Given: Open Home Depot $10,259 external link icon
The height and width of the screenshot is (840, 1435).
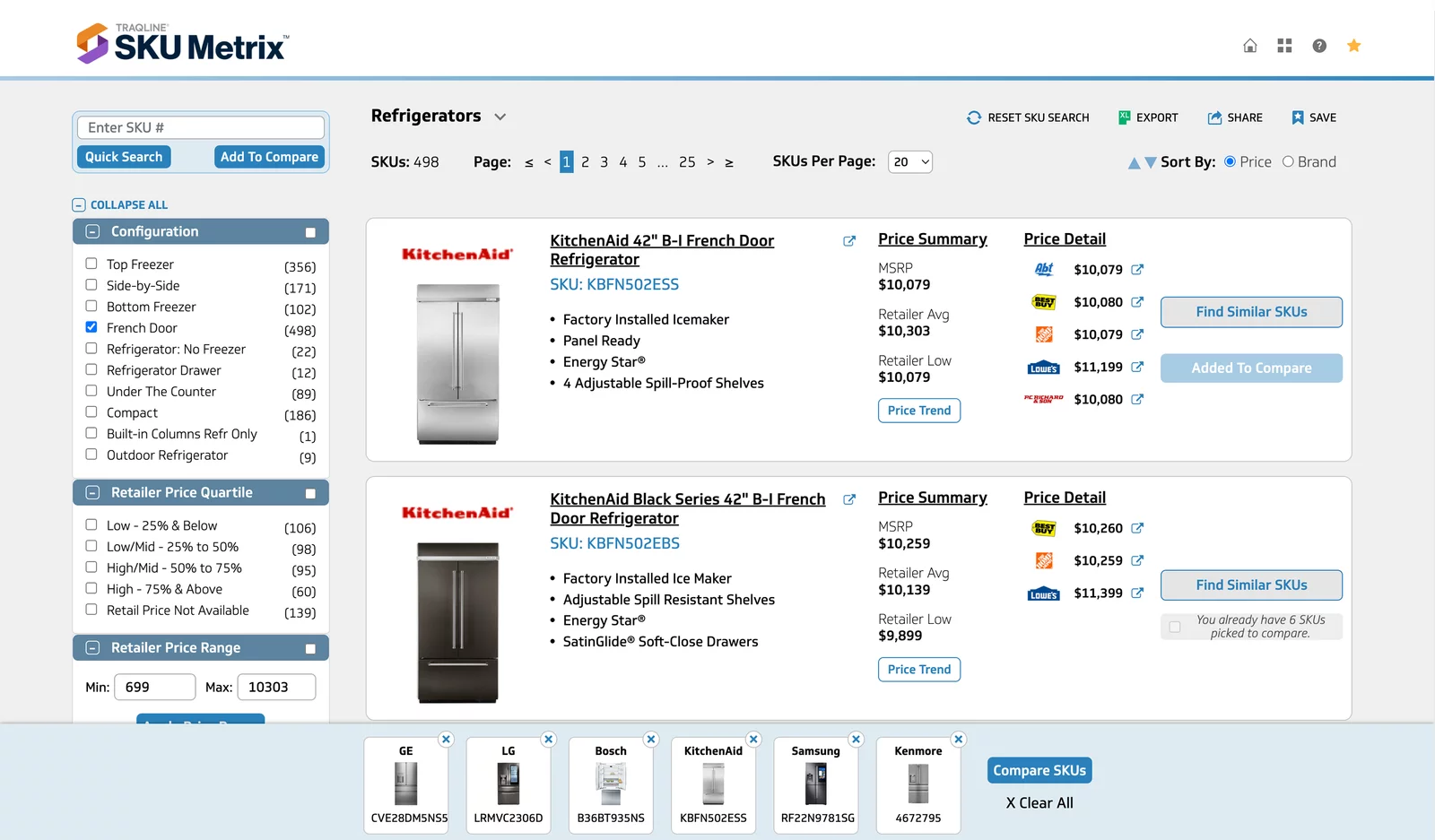Looking at the screenshot, I should click(x=1137, y=560).
